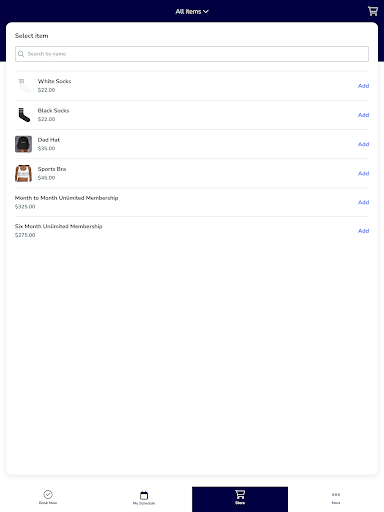Add Sports Bra to cart
384x512 pixels.
pyautogui.click(x=363, y=173)
